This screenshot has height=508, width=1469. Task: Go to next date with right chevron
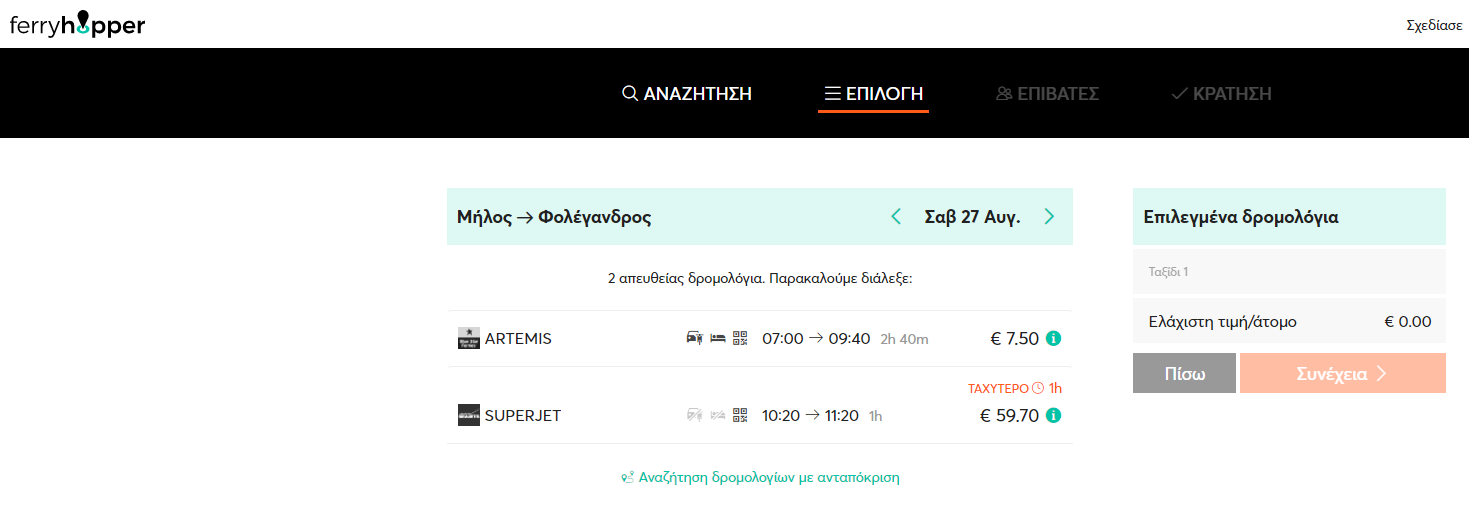(1049, 216)
